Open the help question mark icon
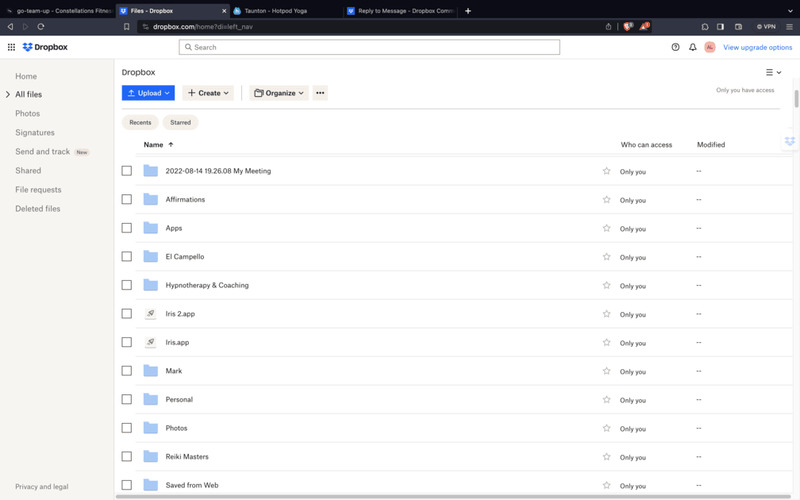Viewport: 800px width, 500px height. (675, 47)
